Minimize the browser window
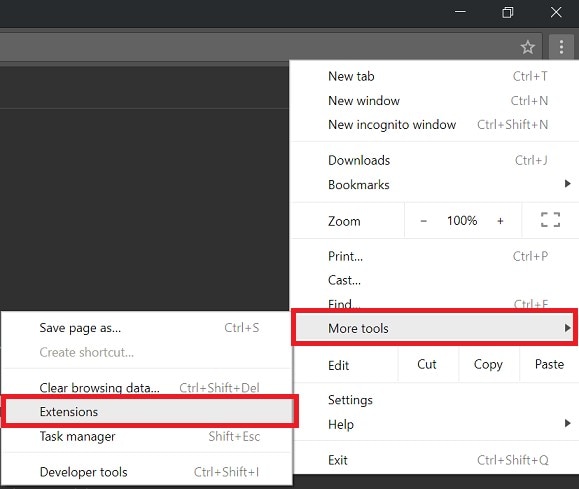This screenshot has width=579, height=489. [460, 12]
